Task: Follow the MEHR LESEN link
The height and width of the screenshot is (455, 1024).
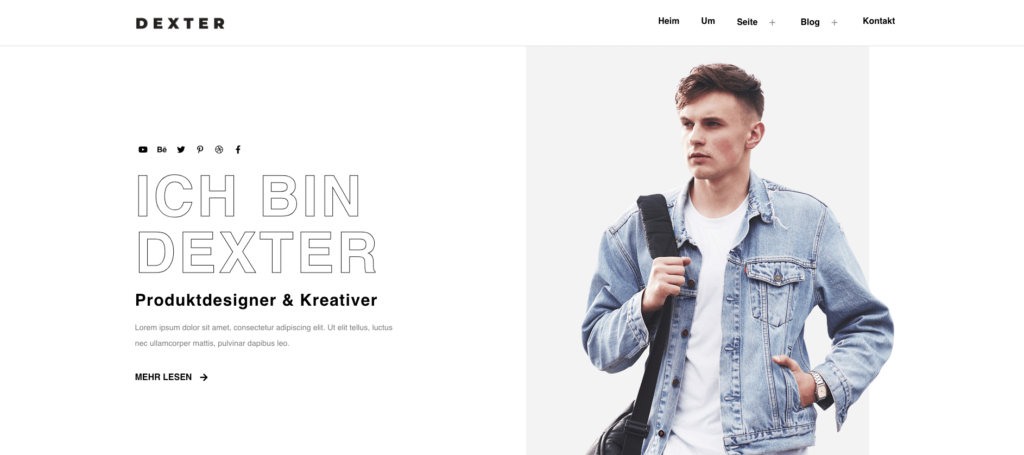Action: pyautogui.click(x=163, y=377)
